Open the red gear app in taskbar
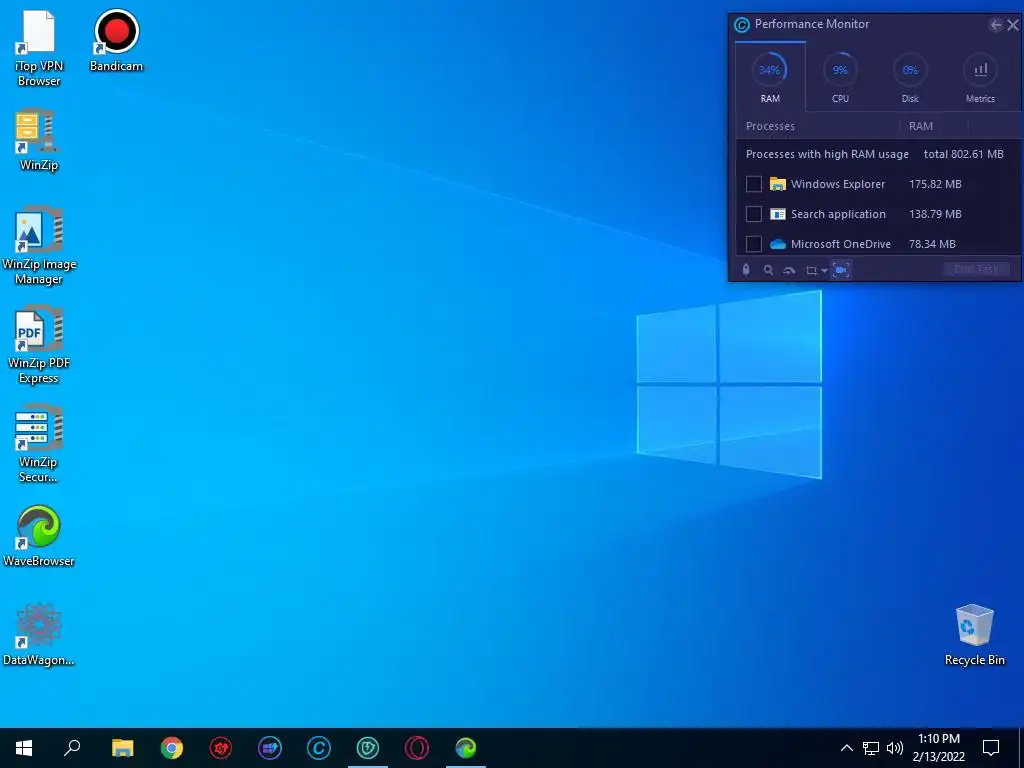This screenshot has height=768, width=1024. 221,748
